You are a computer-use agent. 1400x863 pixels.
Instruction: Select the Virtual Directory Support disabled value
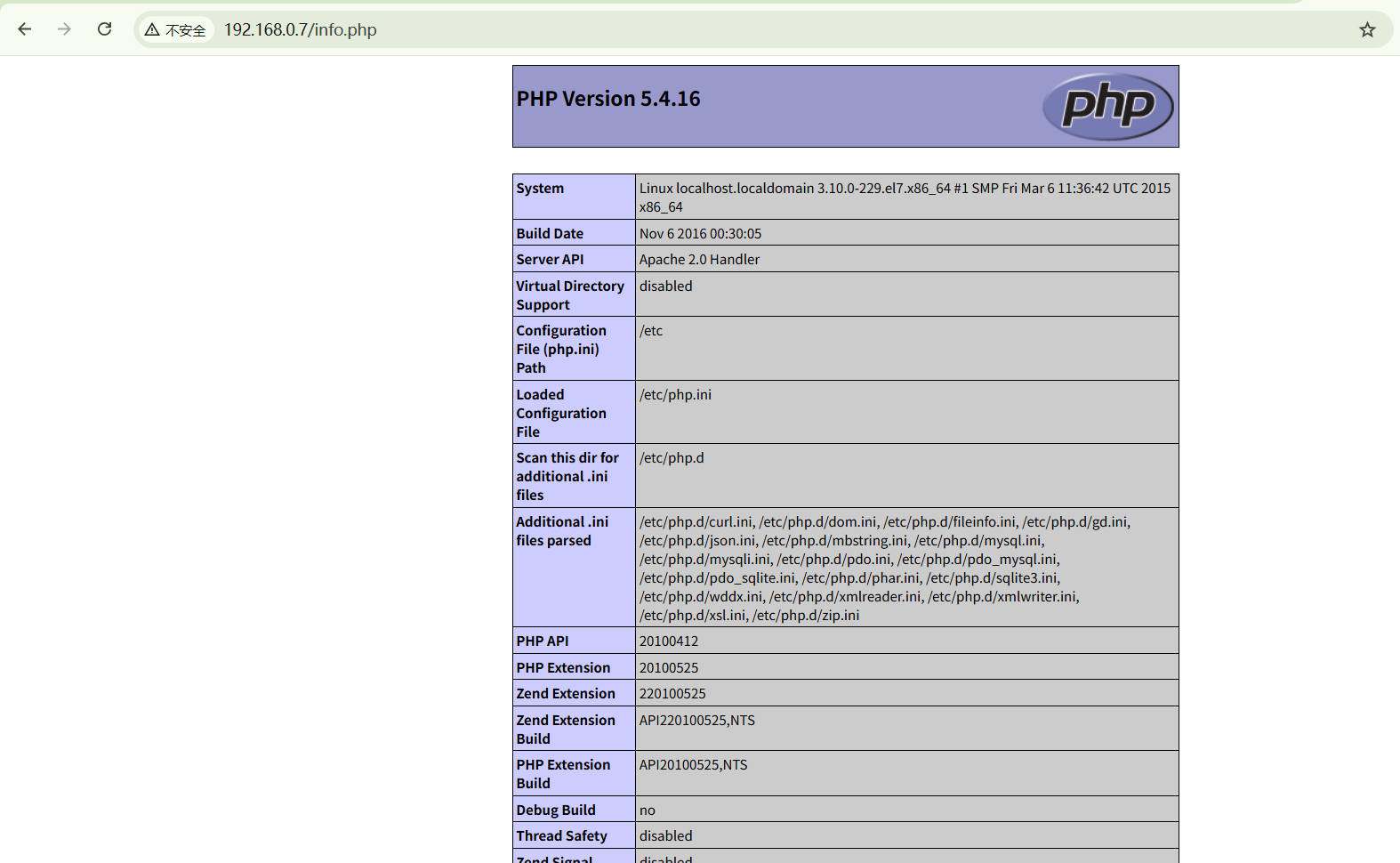click(x=665, y=286)
